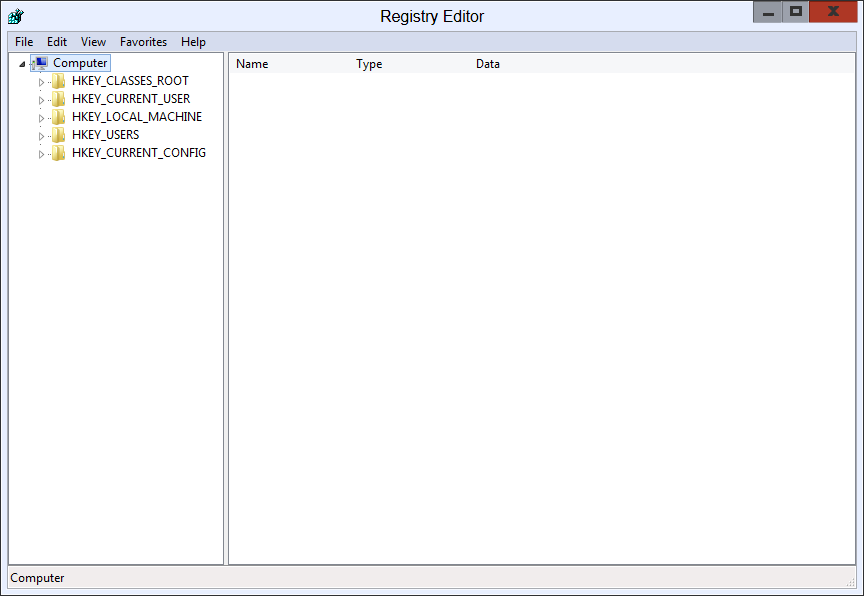The height and width of the screenshot is (596, 864).
Task: Collapse the Computer tree node
Action: [x=22, y=64]
